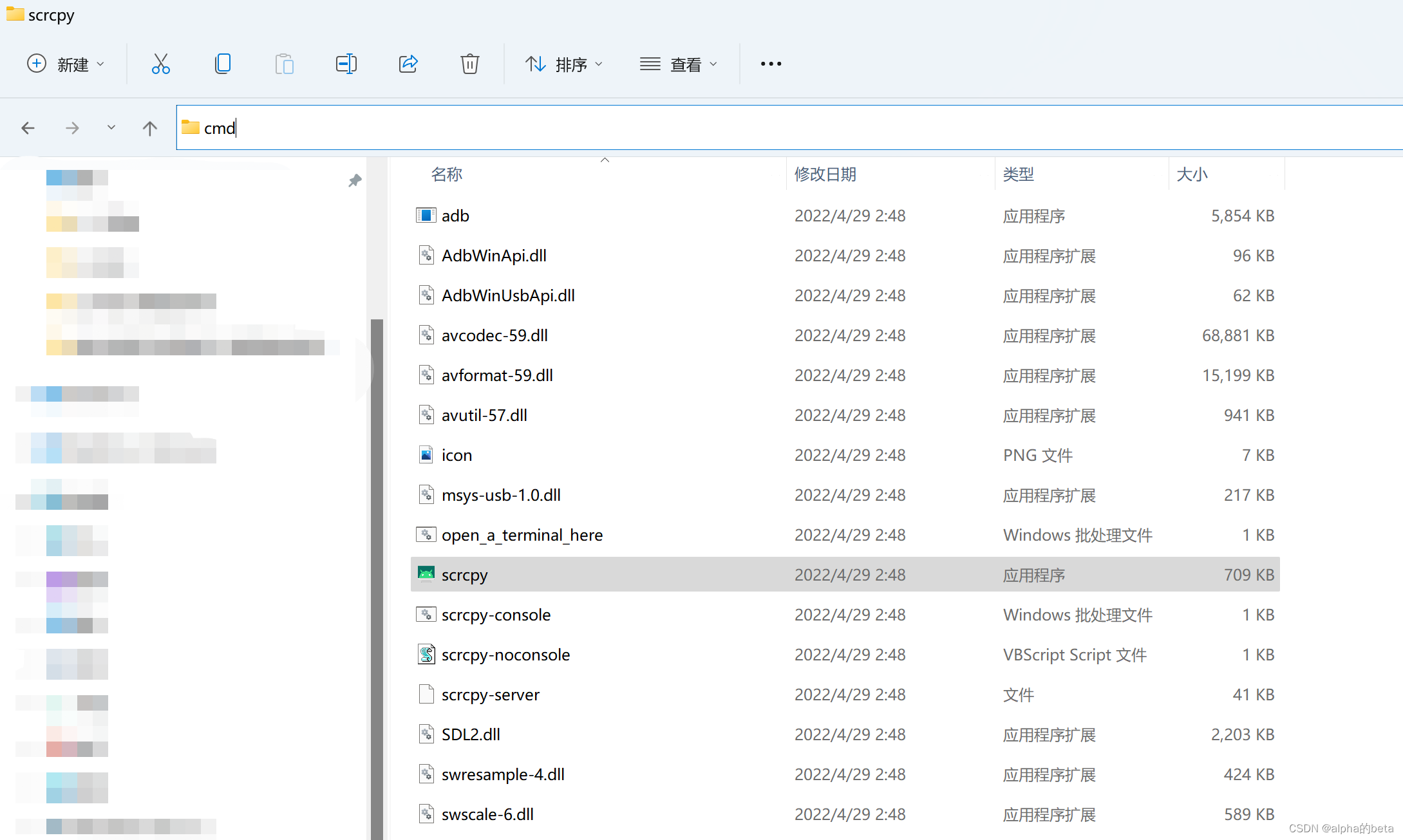Image resolution: width=1403 pixels, height=840 pixels.
Task: Open the 查看 view options dropdown
Action: pos(679,64)
